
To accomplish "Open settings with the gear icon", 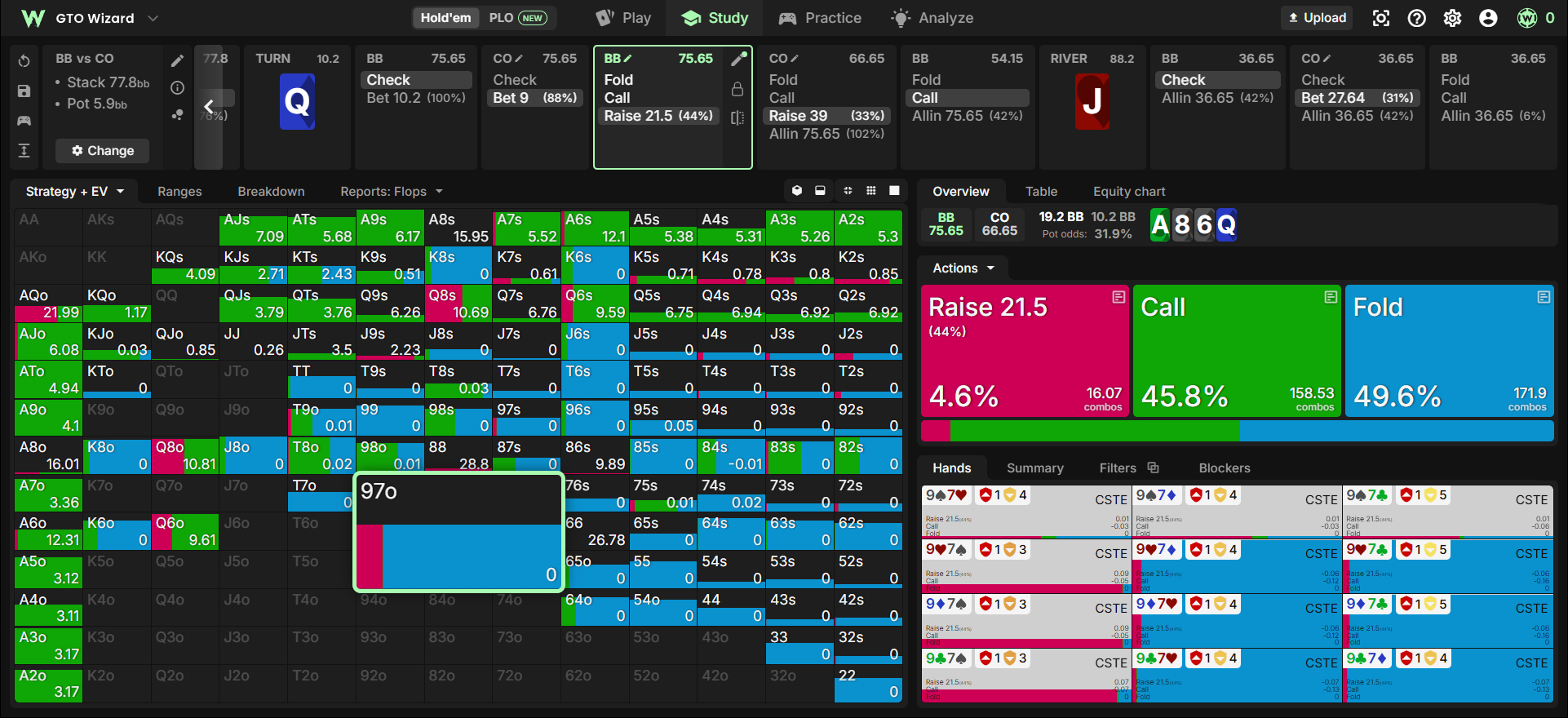I will pos(1452,18).
